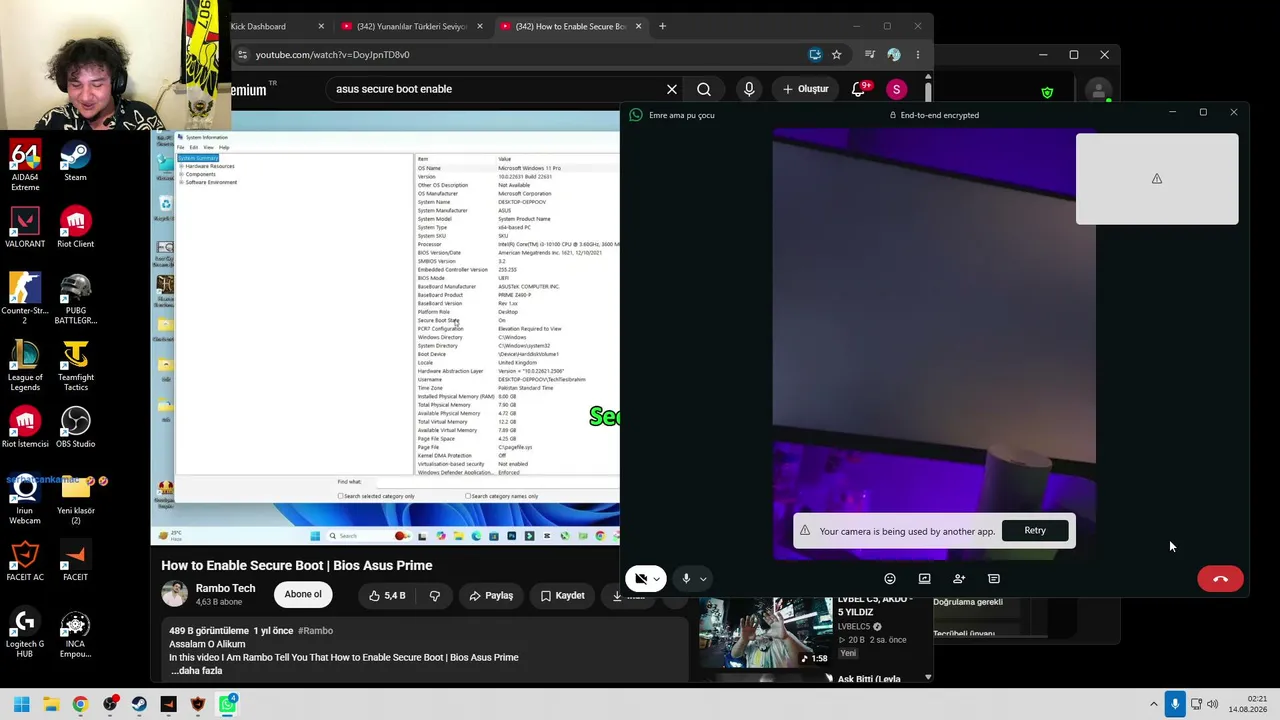The width and height of the screenshot is (1280, 720).
Task: Select the FACEIT AC desktop icon
Action: pyautogui.click(x=25, y=561)
